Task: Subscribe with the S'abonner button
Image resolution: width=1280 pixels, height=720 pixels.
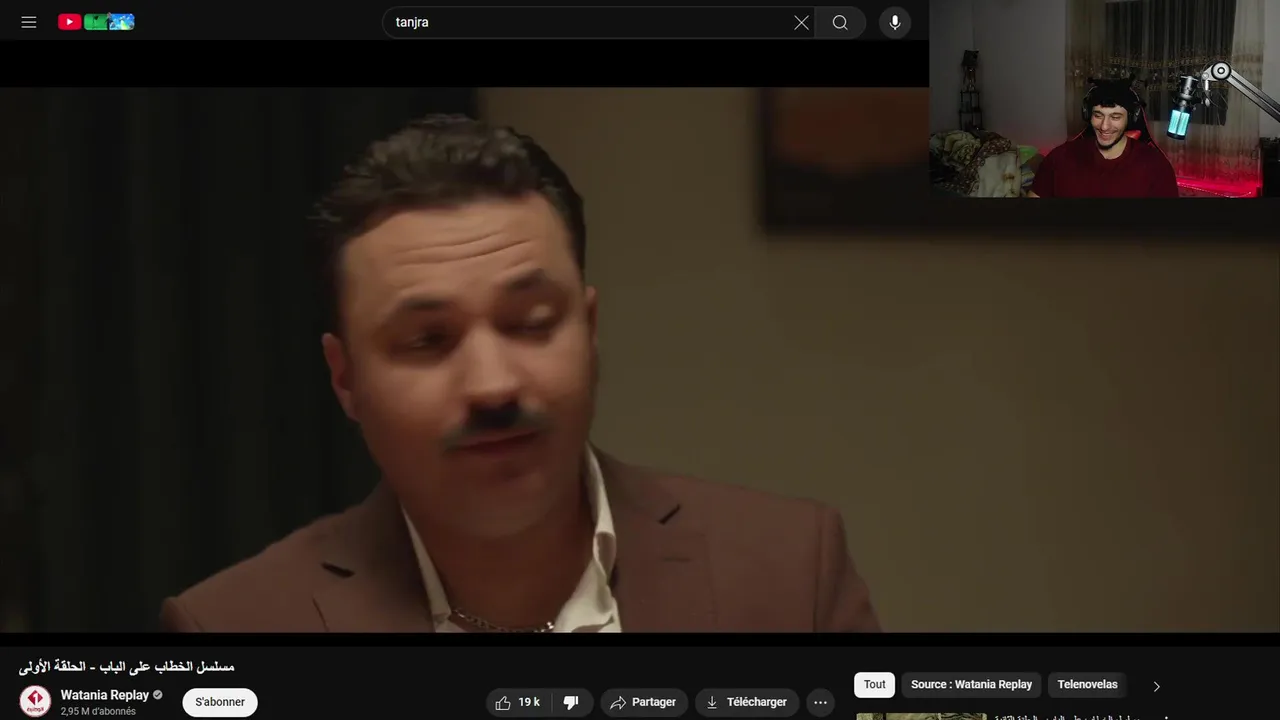Action: [220, 702]
